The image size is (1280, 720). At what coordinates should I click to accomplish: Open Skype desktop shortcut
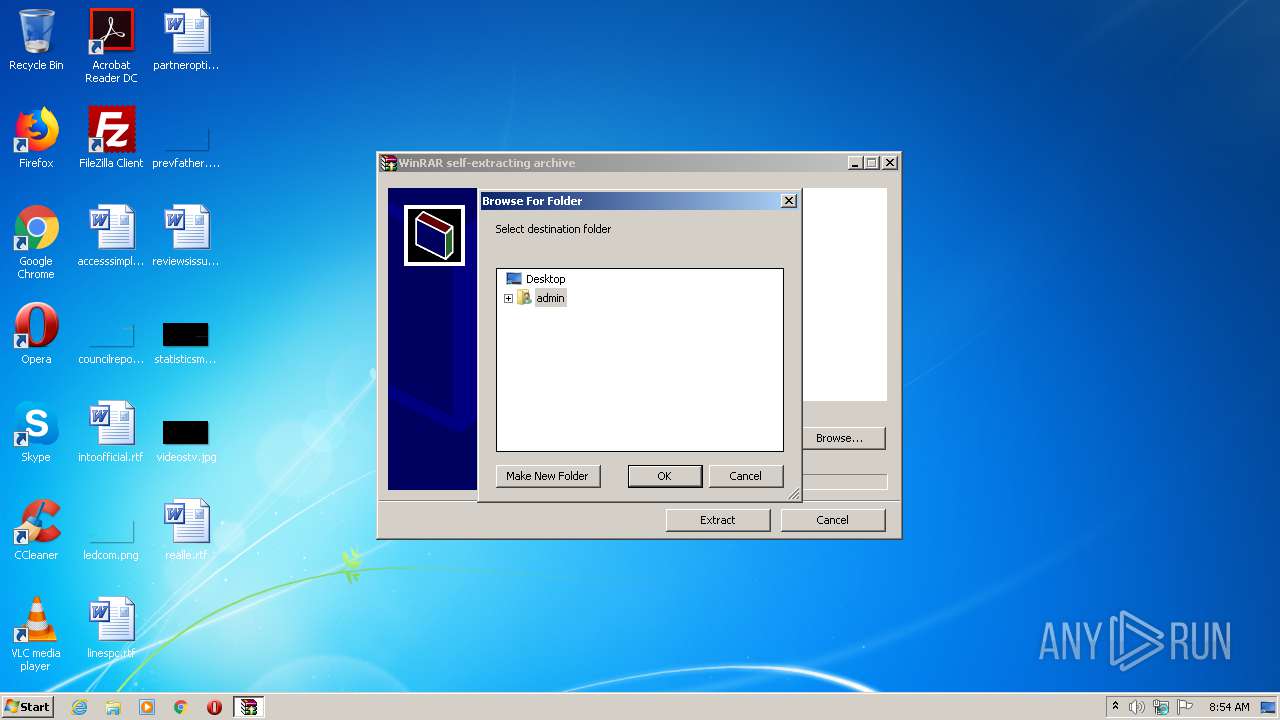(36, 432)
